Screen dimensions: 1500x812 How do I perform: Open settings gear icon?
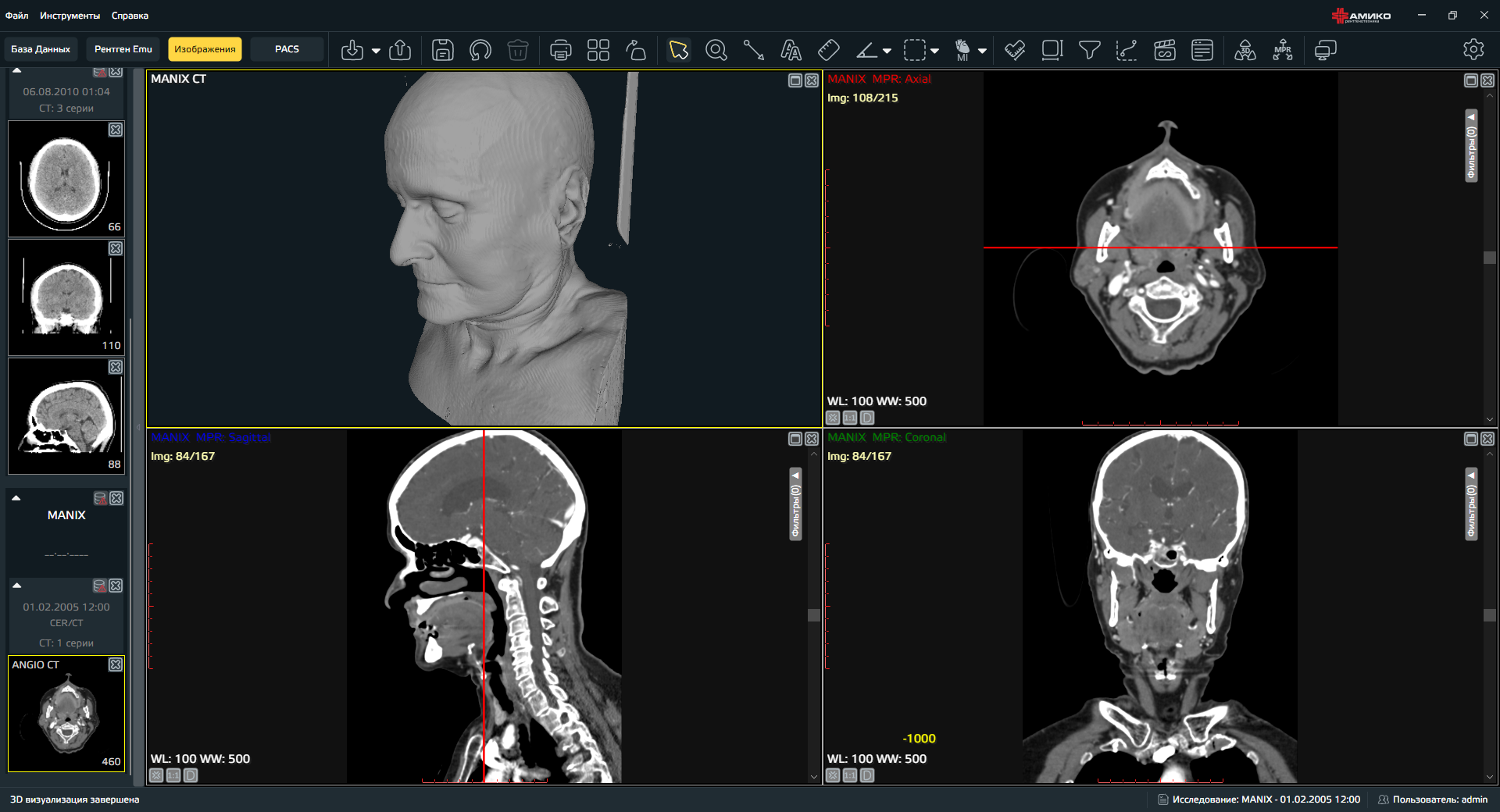coord(1473,49)
